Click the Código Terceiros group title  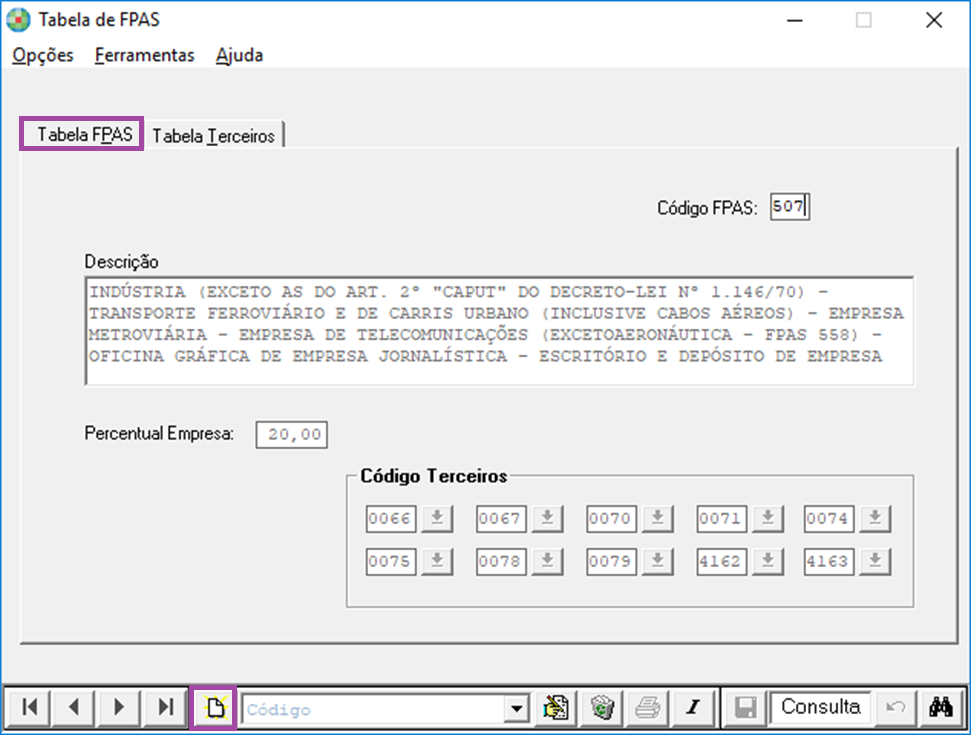point(433,476)
